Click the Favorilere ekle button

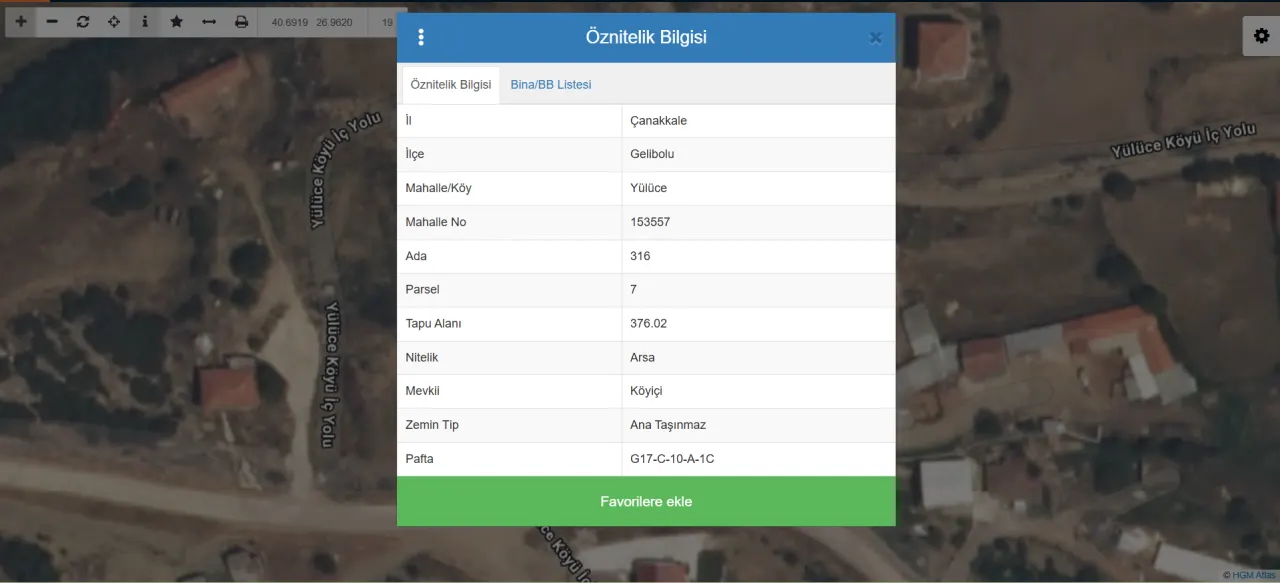point(646,501)
